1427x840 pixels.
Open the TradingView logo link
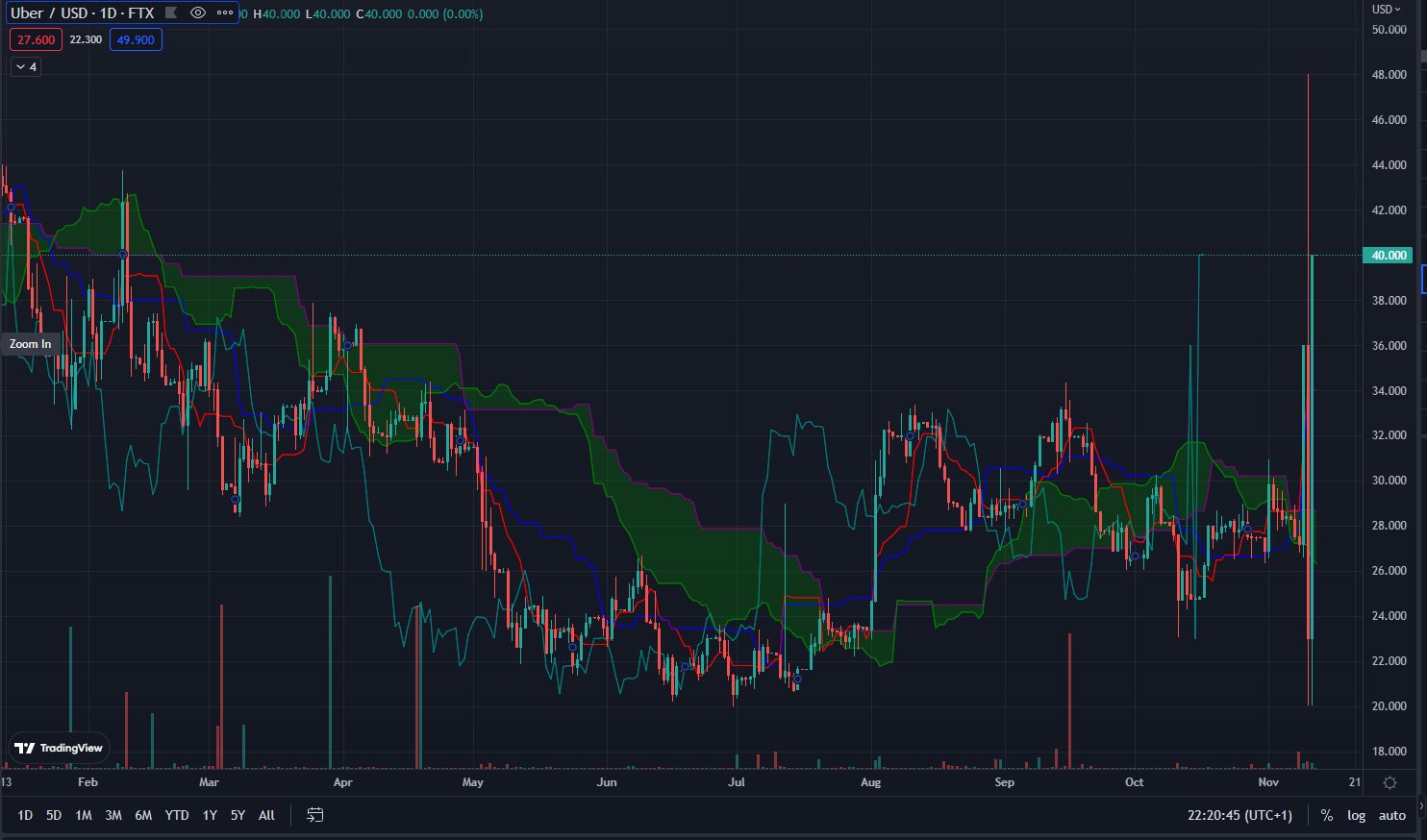59,748
